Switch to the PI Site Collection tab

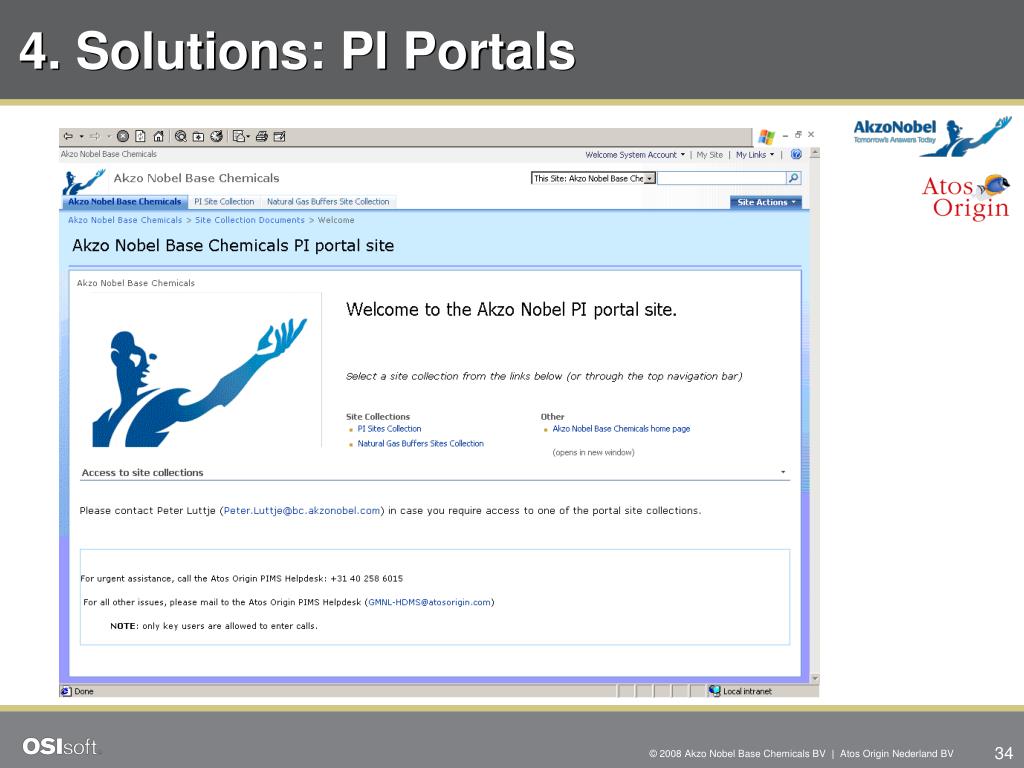224,202
